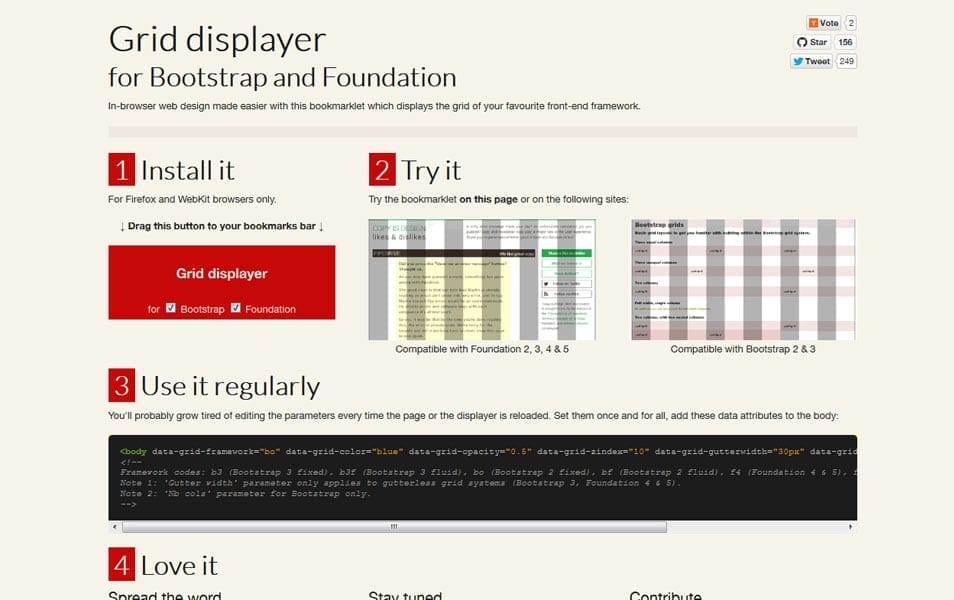The width and height of the screenshot is (954, 600).
Task: Click the GitHub Octocat icon on the Star button
Action: tap(803, 42)
